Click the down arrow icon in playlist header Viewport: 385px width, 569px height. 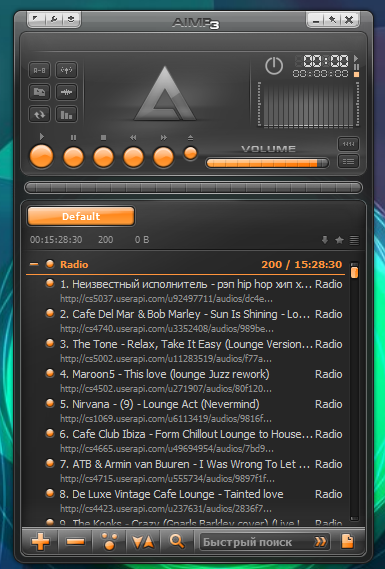click(325, 240)
